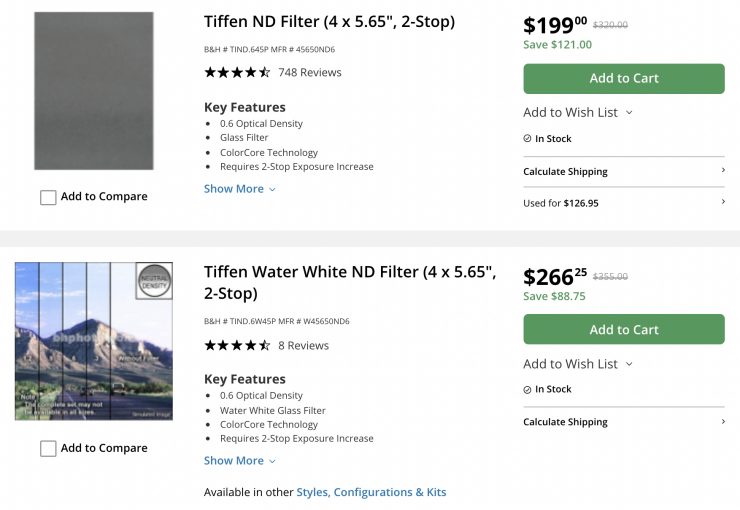View the 8 Reviews link
This screenshot has height=510, width=740.
(x=303, y=345)
